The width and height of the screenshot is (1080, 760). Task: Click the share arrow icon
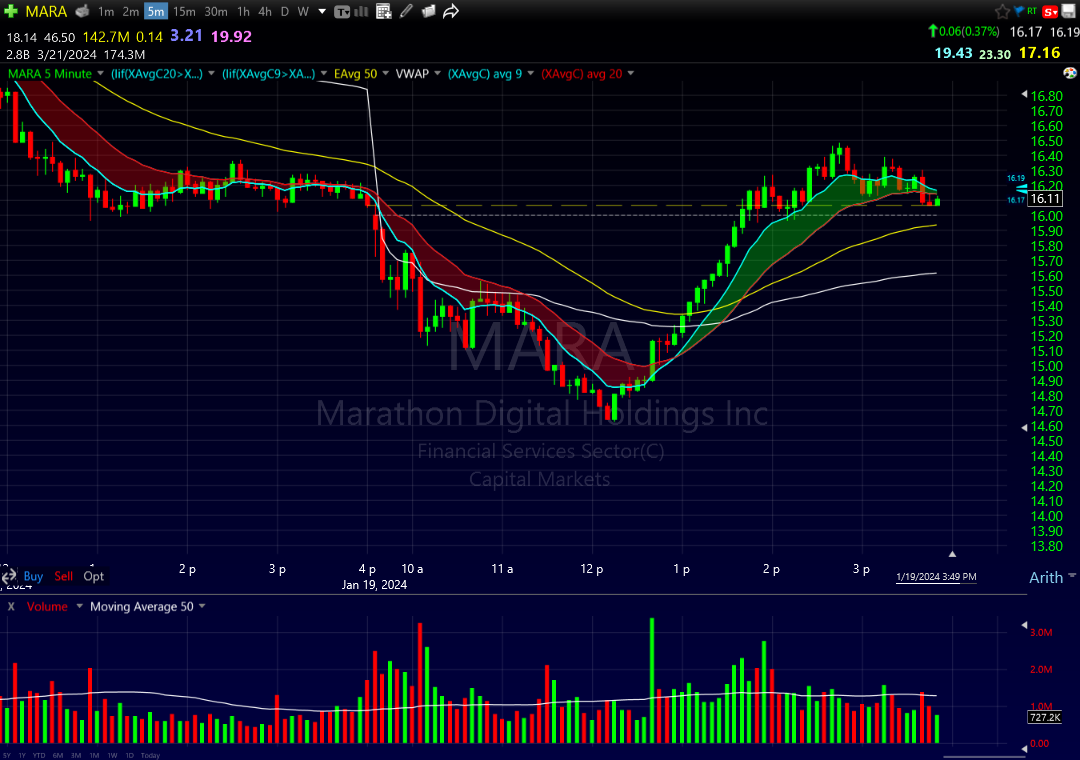click(451, 12)
